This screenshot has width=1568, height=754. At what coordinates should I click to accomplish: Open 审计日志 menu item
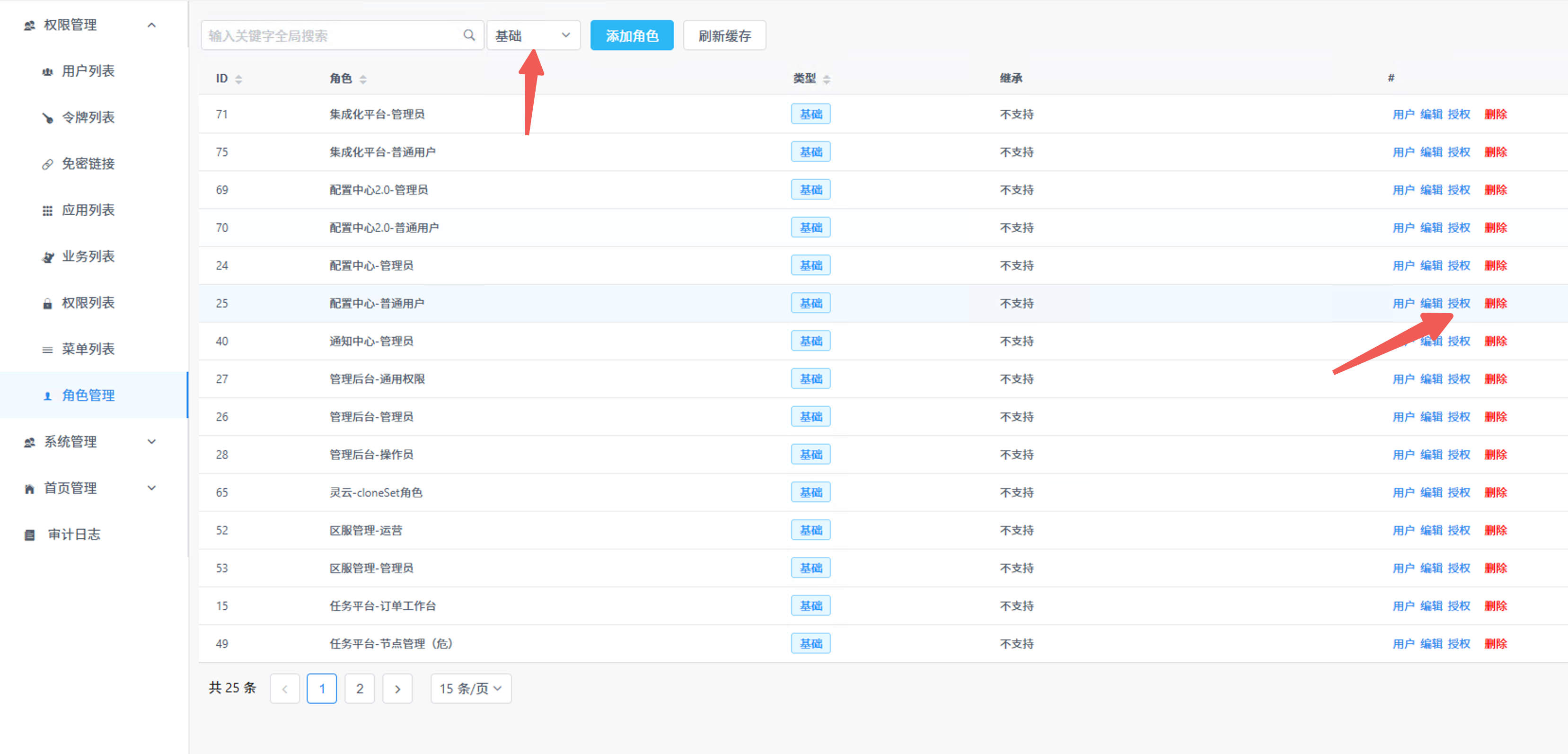point(74,535)
